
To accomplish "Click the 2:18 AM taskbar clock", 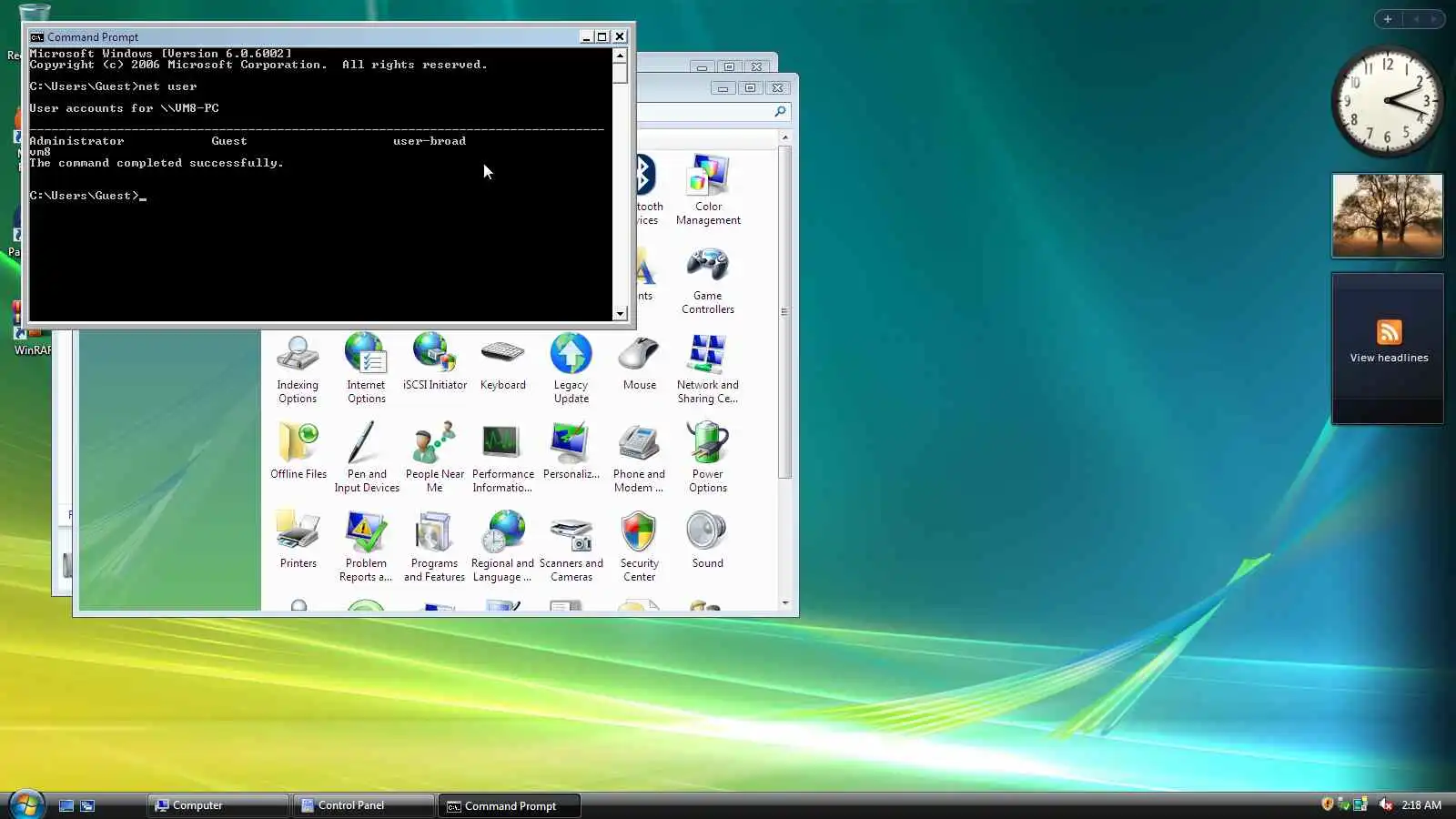I will coord(1421,805).
